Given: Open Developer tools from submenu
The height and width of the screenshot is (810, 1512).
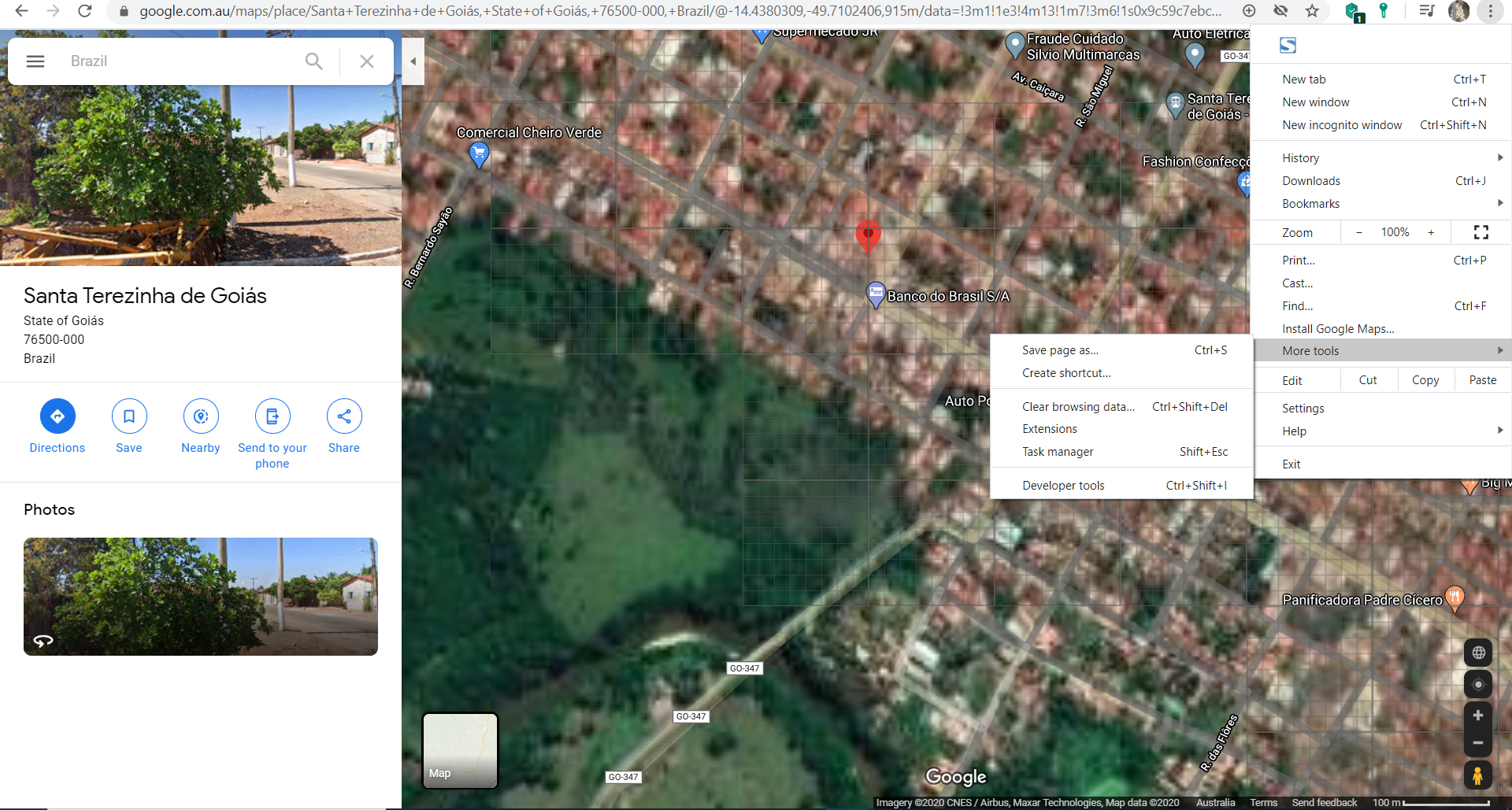Looking at the screenshot, I should pyautogui.click(x=1121, y=486).
